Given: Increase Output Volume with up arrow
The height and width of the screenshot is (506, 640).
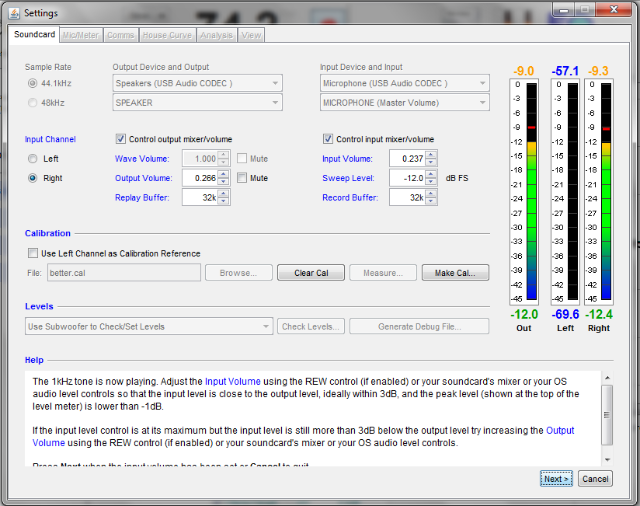Looking at the screenshot, I should pyautogui.click(x=223, y=174).
